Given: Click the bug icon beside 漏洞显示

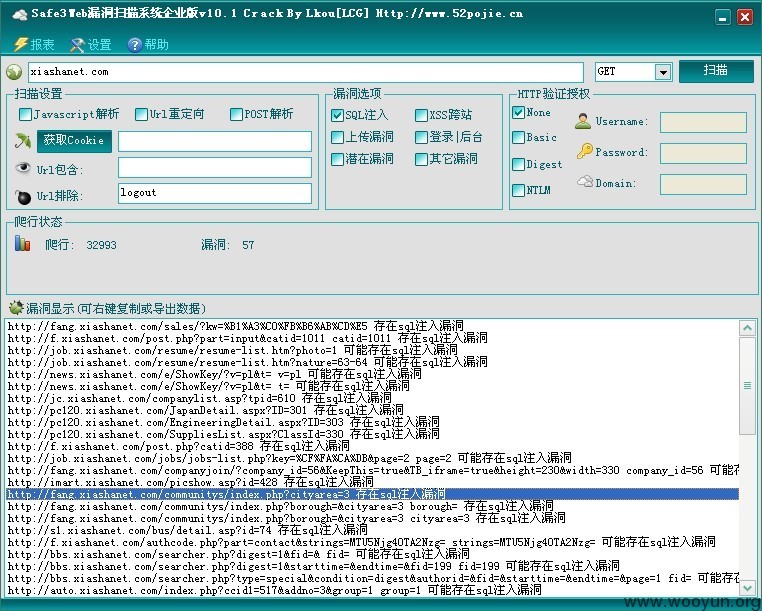Looking at the screenshot, I should (x=16, y=307).
